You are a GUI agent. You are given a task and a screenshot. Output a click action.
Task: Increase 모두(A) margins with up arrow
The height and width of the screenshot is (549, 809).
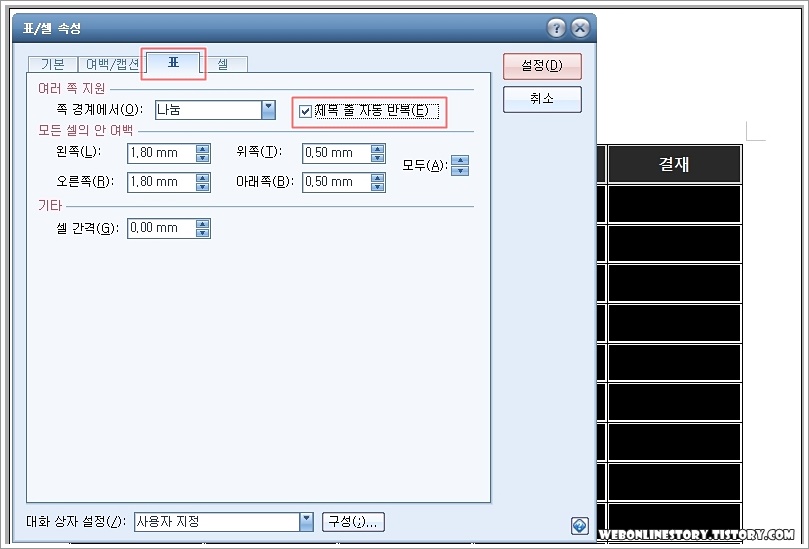pyautogui.click(x=460, y=160)
